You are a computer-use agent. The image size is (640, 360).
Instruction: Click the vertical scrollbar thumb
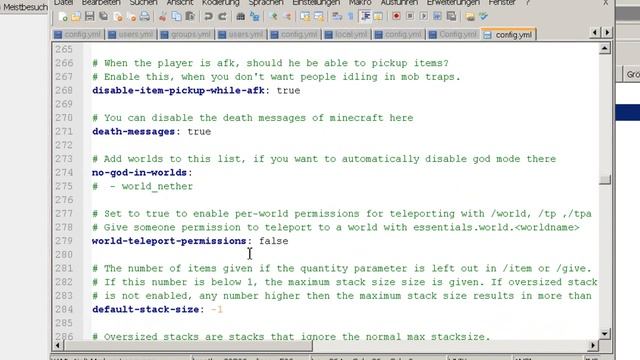pyautogui.click(x=604, y=180)
